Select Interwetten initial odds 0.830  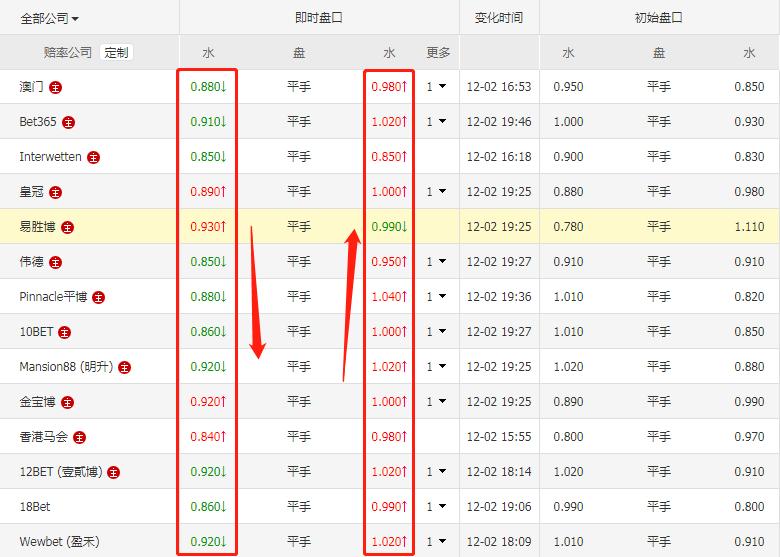point(749,157)
